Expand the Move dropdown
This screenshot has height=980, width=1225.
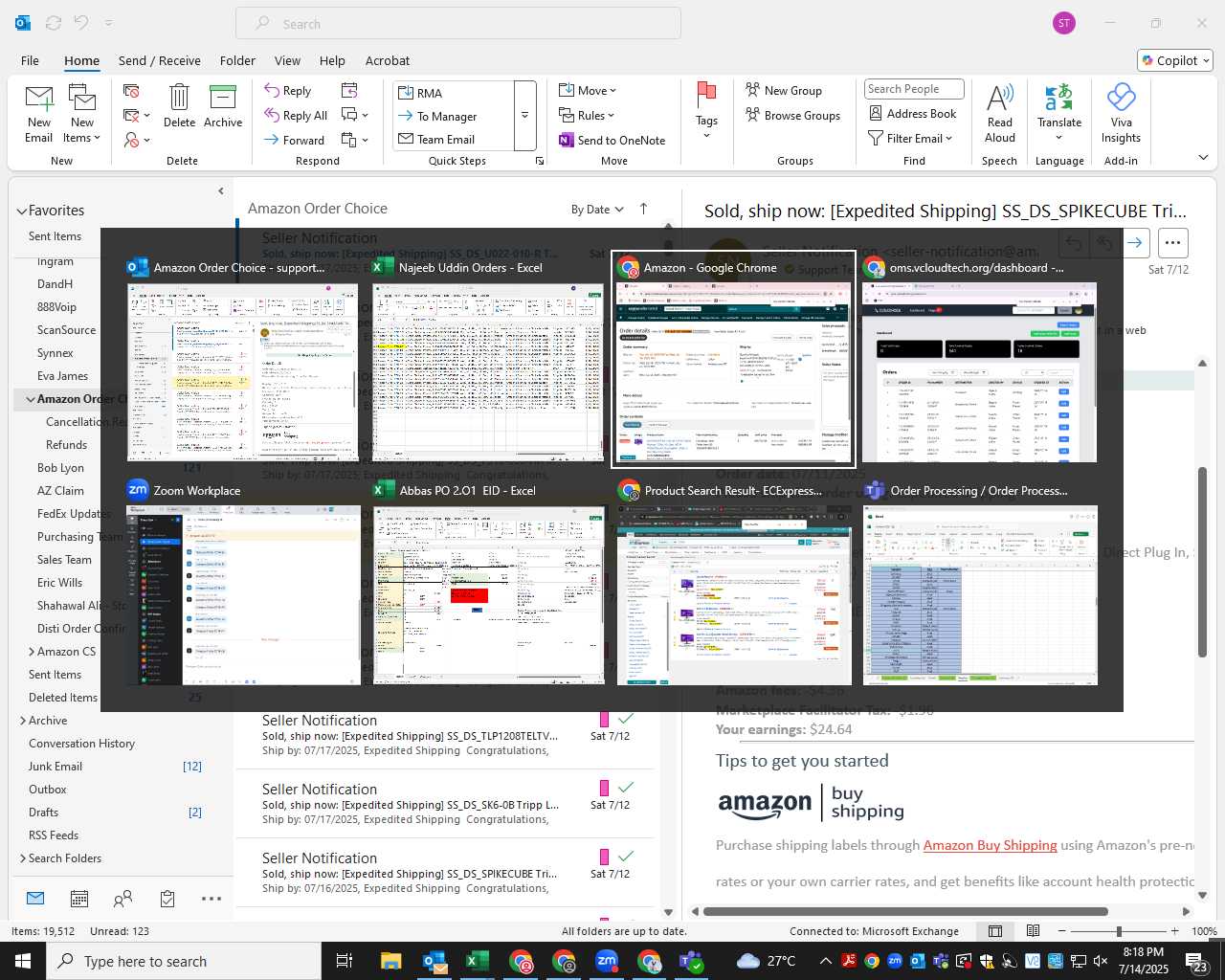588,90
